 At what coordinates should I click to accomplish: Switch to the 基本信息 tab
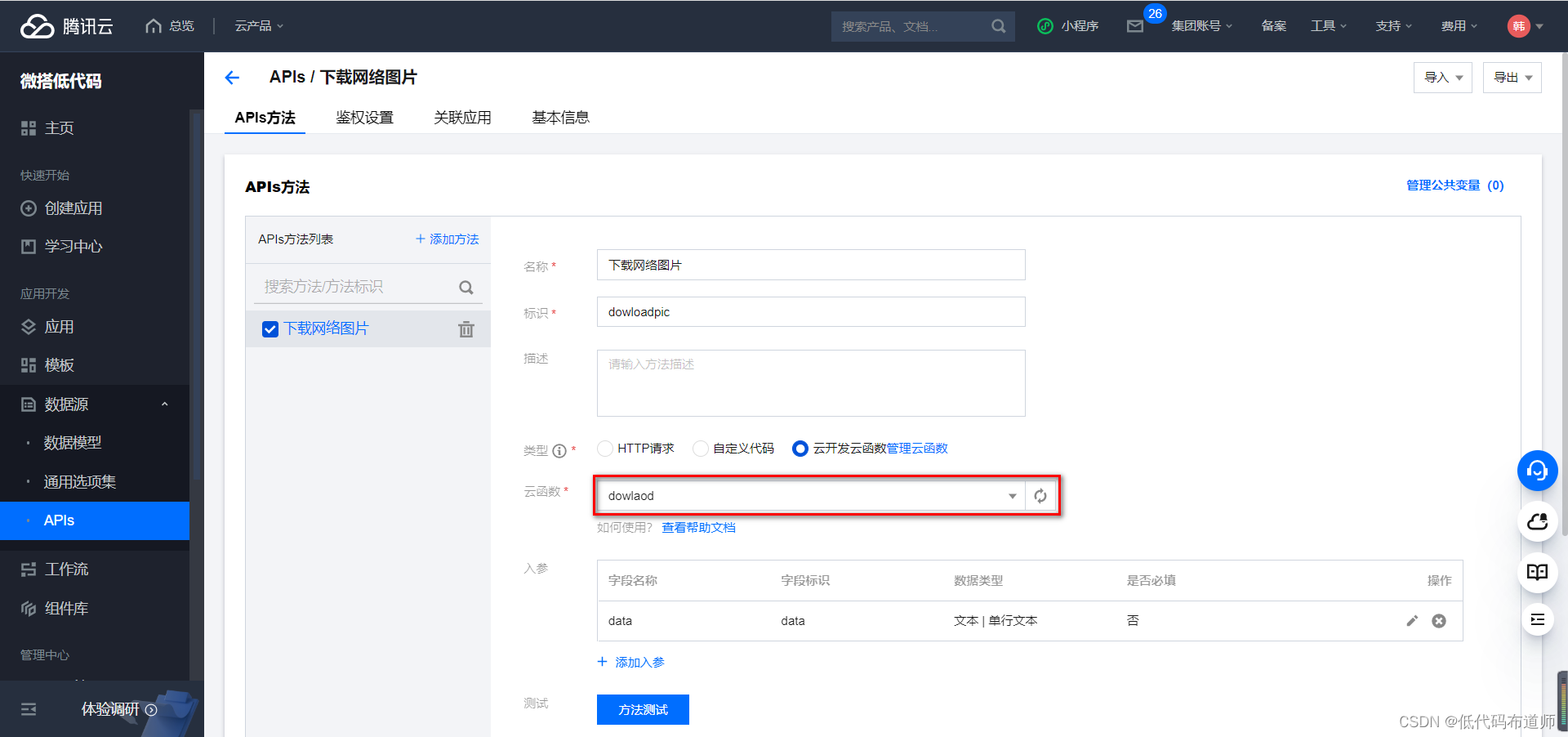[560, 118]
